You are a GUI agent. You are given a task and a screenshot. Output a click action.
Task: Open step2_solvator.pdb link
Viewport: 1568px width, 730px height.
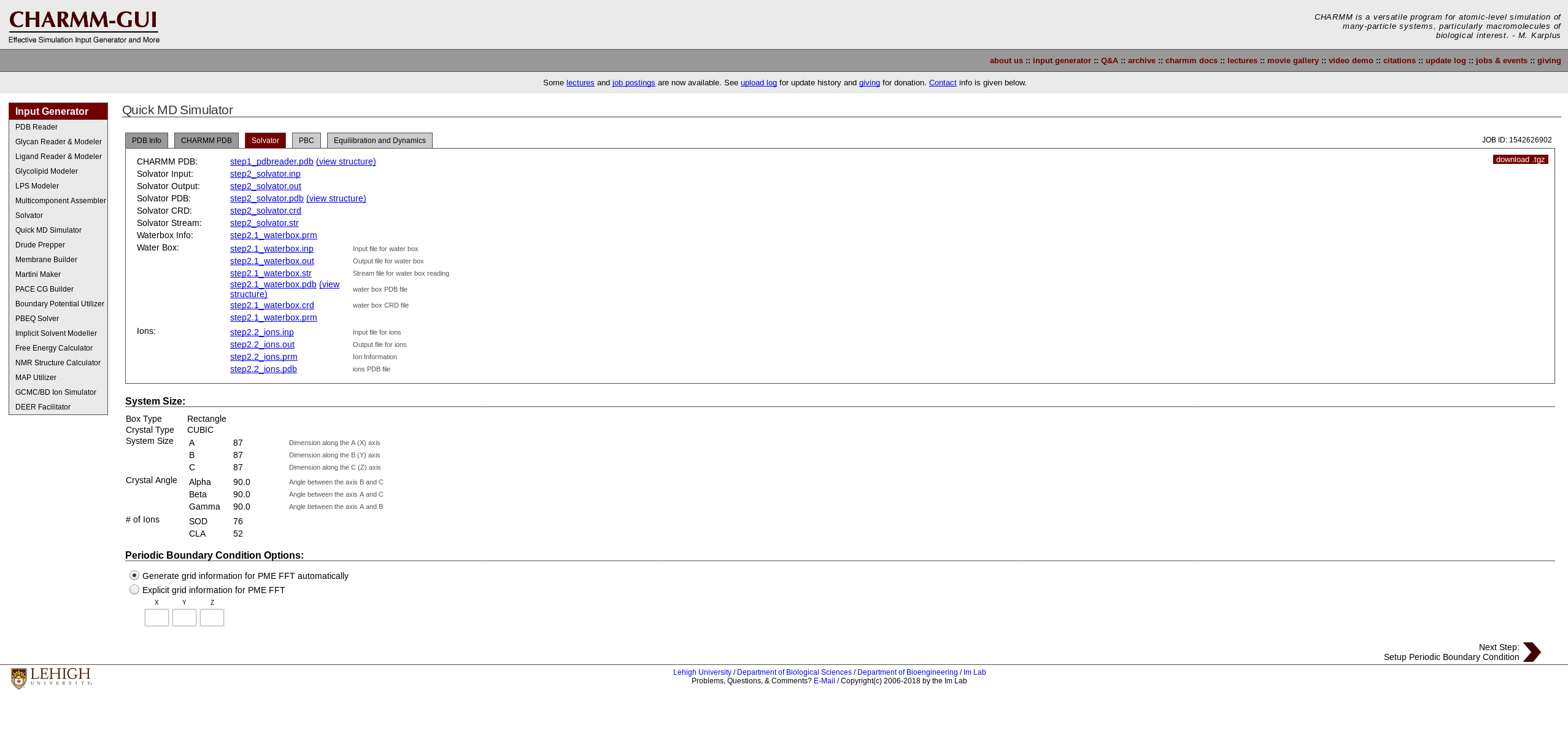(267, 198)
